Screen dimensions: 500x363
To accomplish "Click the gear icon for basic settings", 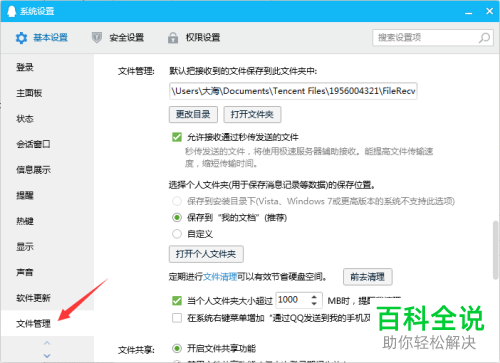I will coord(21,38).
